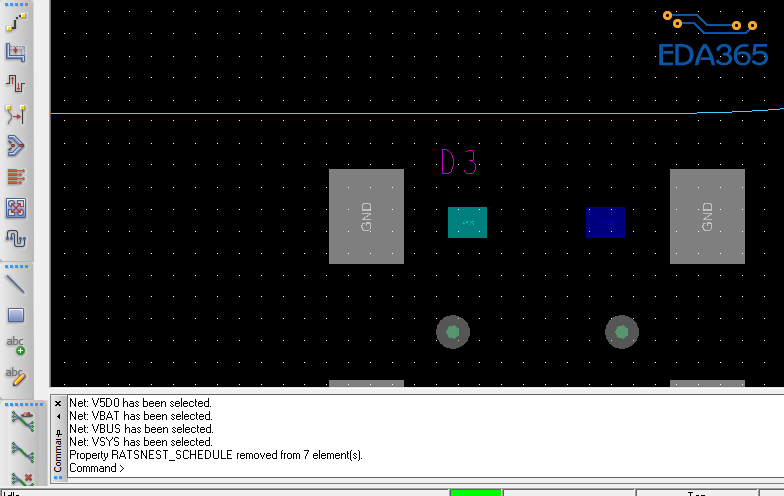Viewport: 784px width, 496px height.
Task: Click the ratsnest icon with red hat
Action: click(22, 421)
